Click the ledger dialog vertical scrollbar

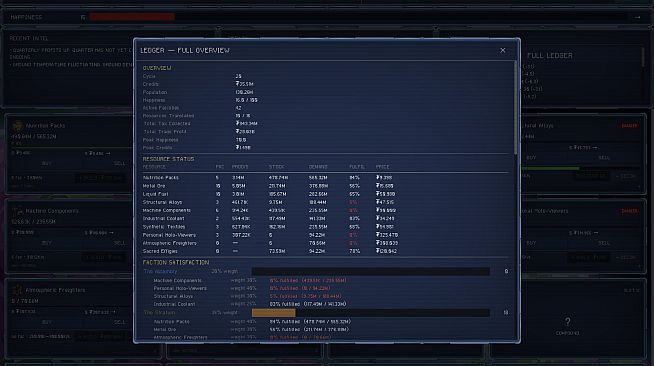point(515,108)
